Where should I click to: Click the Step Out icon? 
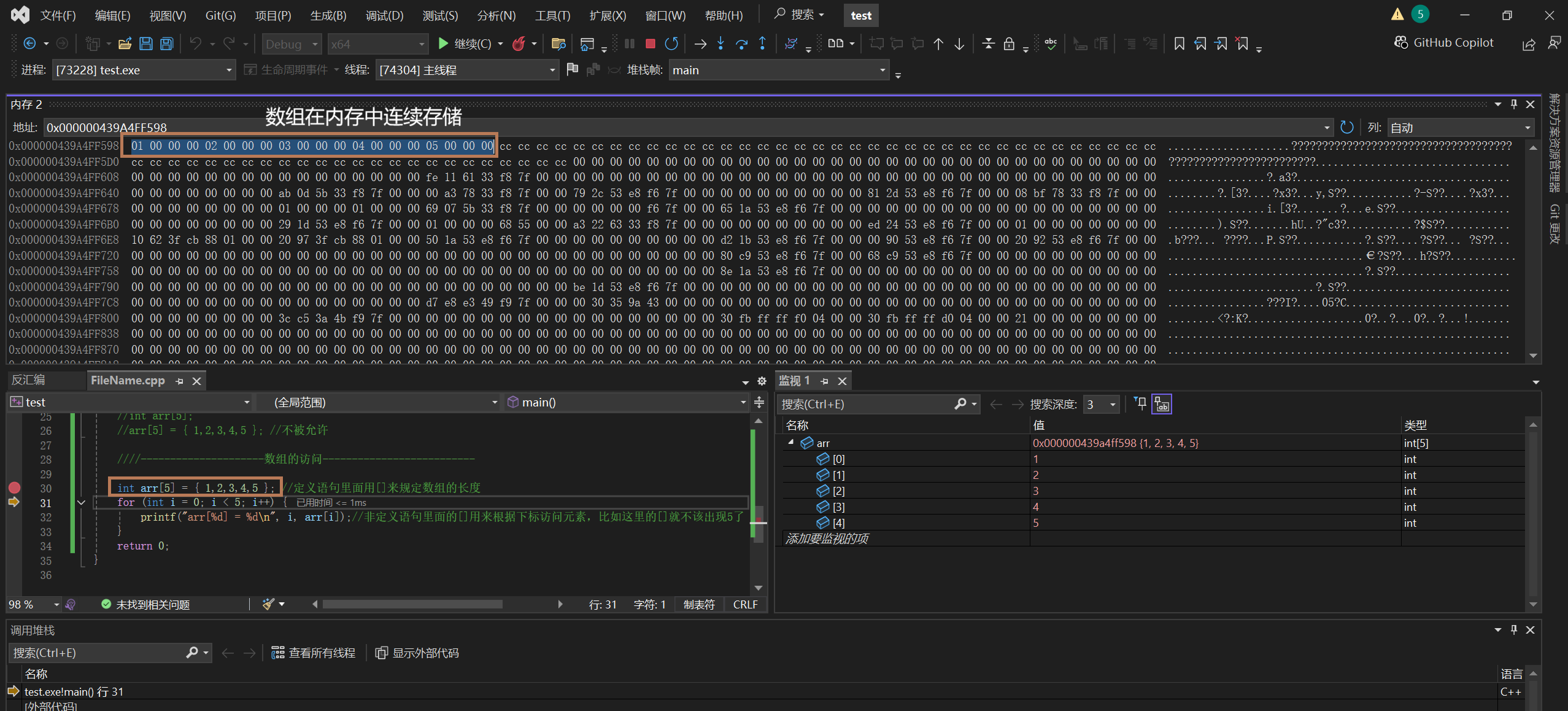coord(762,44)
